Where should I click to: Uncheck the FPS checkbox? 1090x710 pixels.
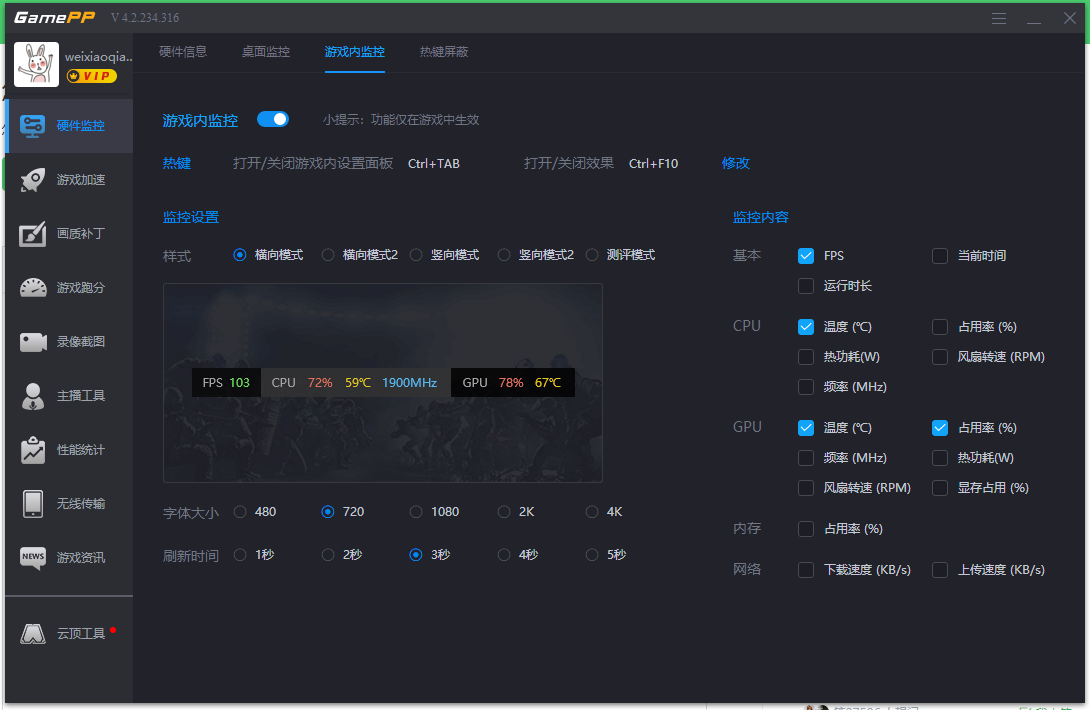[x=806, y=256]
